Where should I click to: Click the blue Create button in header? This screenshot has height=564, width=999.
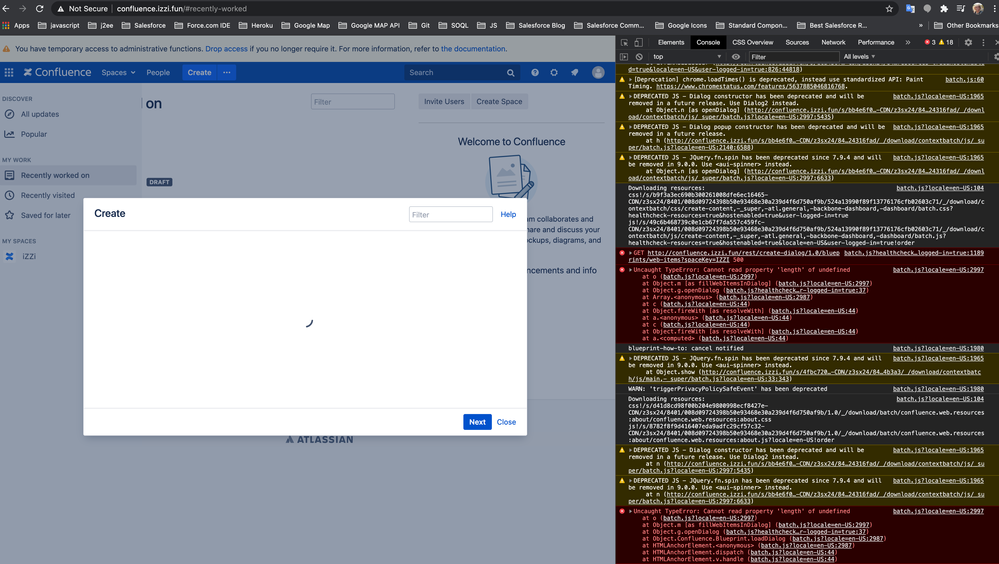point(199,73)
